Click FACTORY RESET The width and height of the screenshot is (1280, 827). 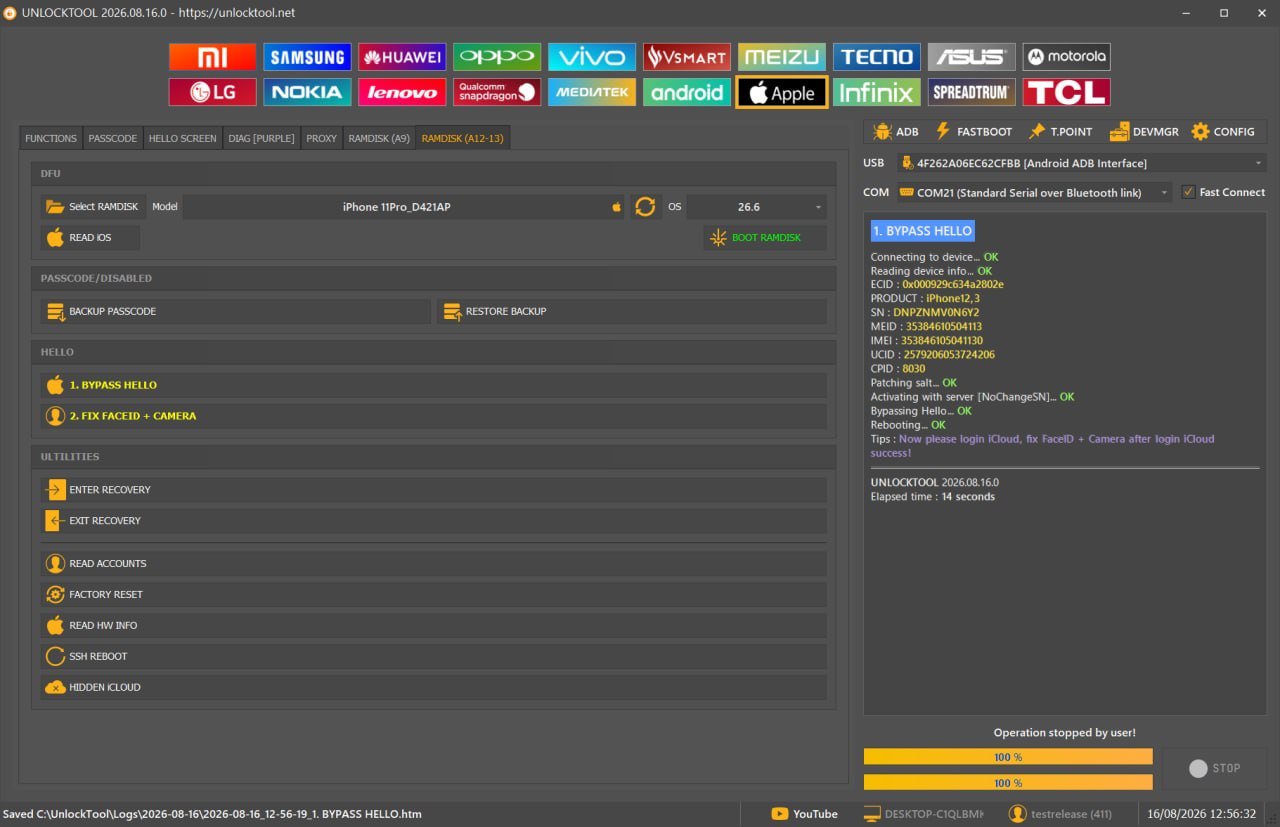433,595
